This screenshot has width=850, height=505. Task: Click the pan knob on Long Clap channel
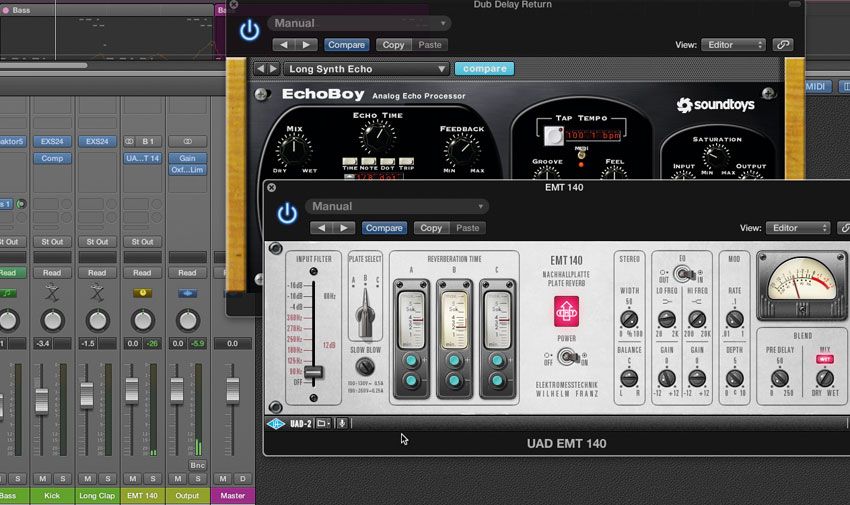(97, 320)
